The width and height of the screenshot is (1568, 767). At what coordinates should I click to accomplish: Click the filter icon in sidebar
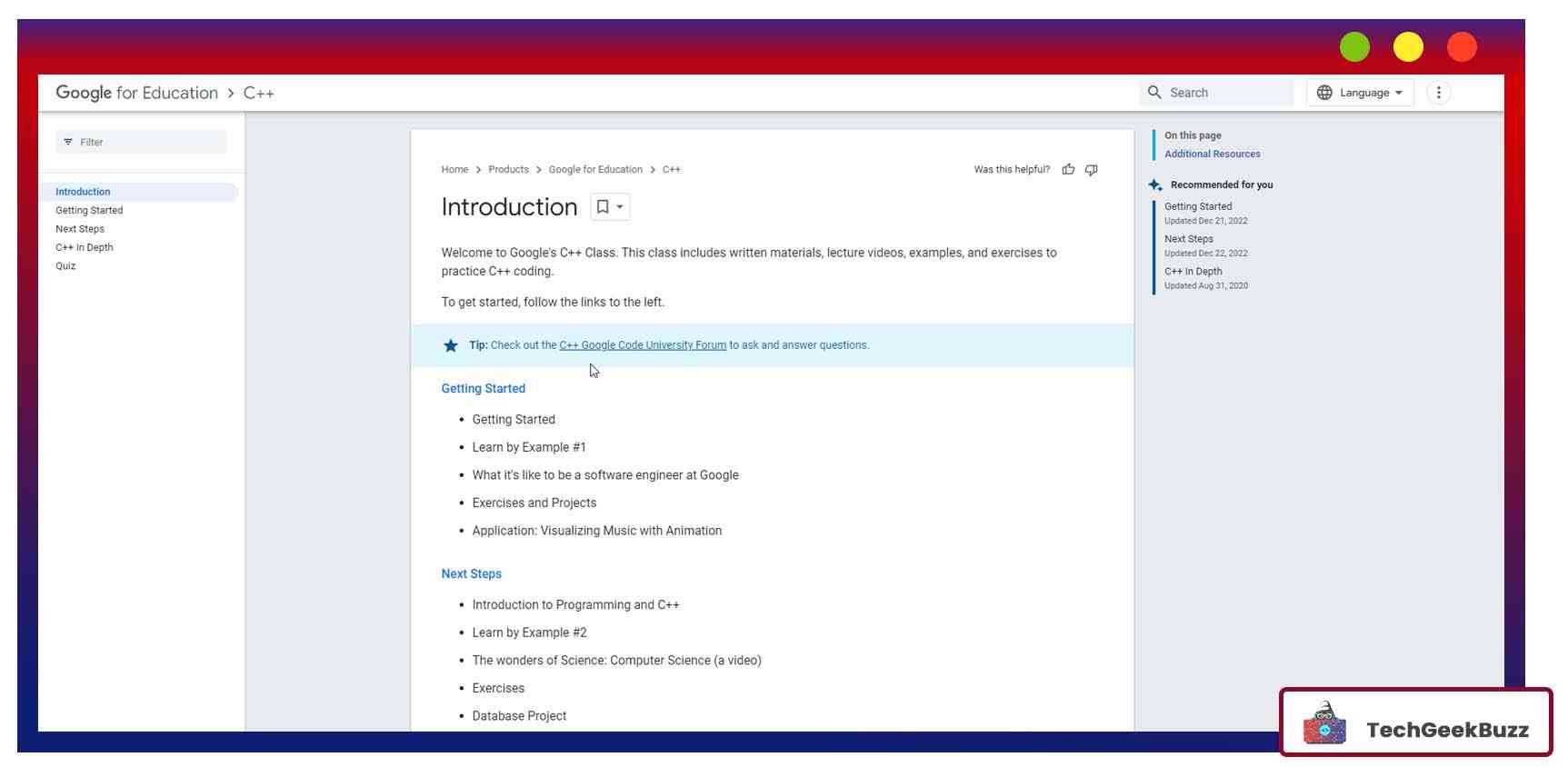(x=68, y=143)
